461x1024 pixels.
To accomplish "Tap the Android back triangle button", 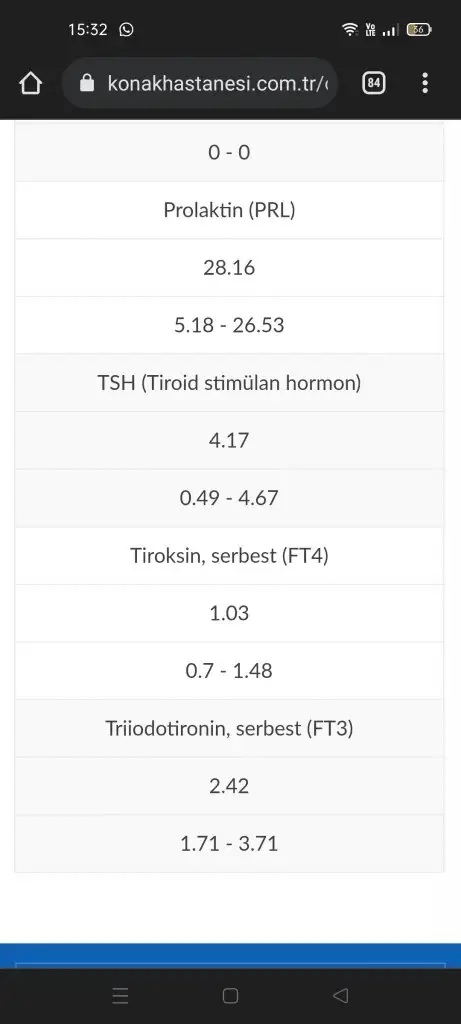I will [x=340, y=995].
